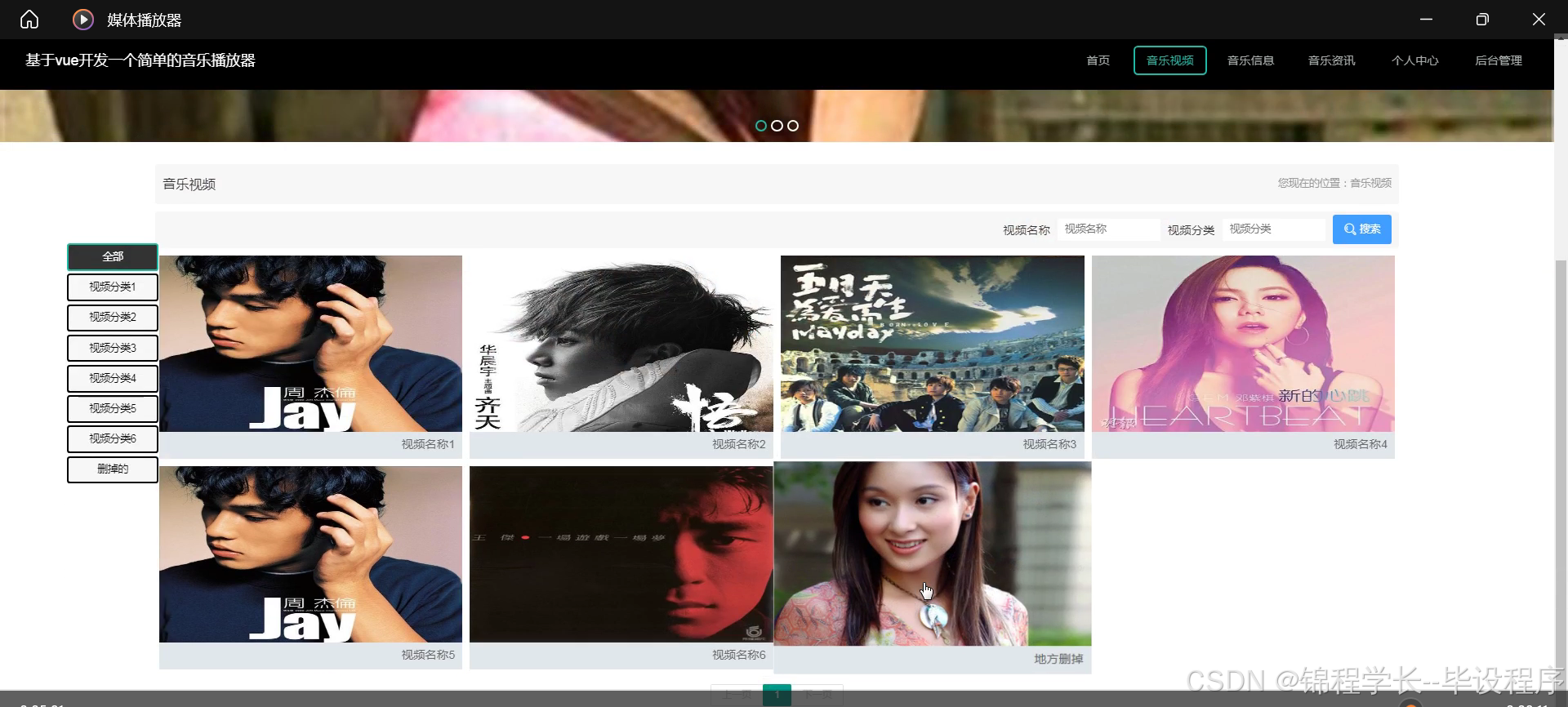The height and width of the screenshot is (707, 1568).
Task: Open 后台管理 from the navigation
Action: [1498, 60]
